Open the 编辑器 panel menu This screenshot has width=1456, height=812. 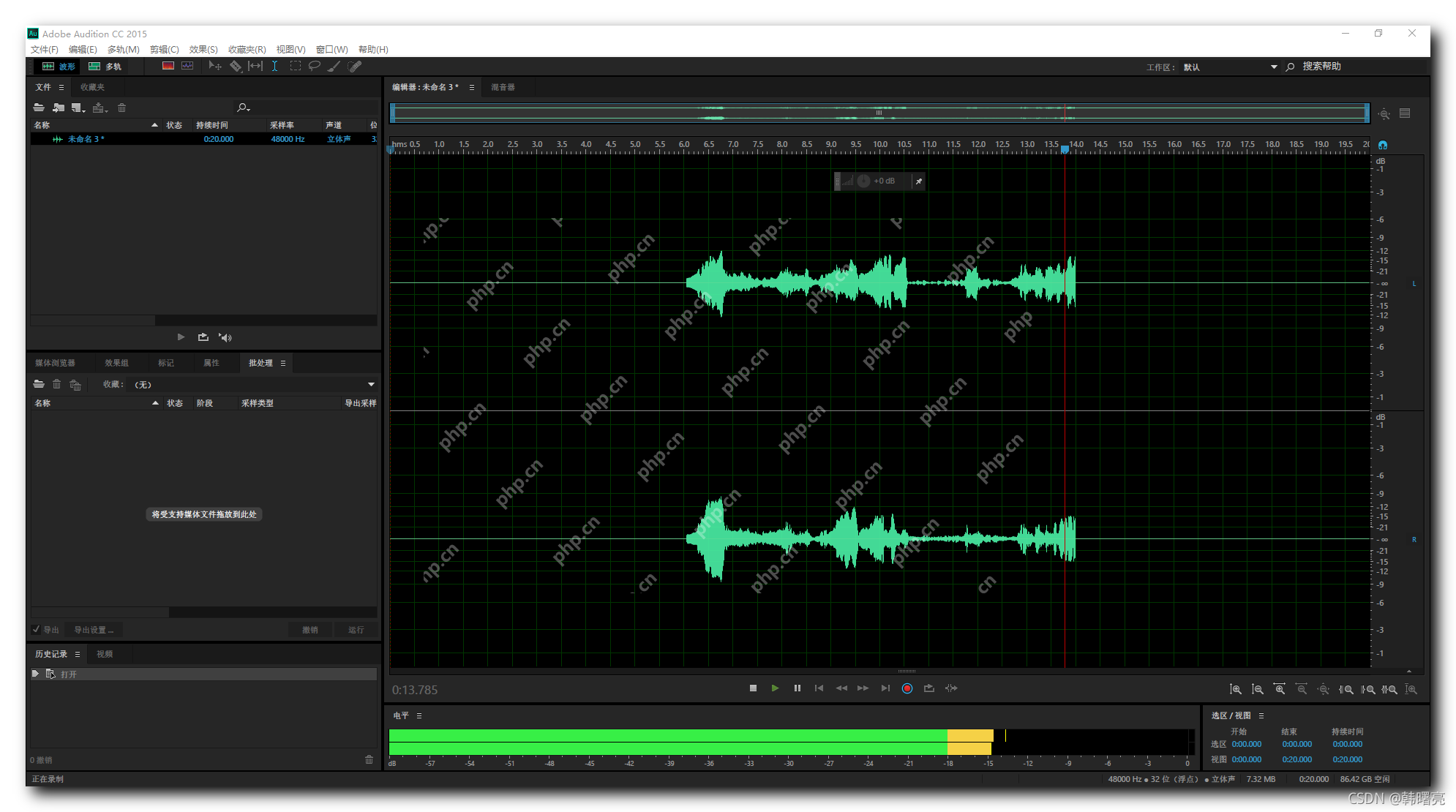click(472, 87)
